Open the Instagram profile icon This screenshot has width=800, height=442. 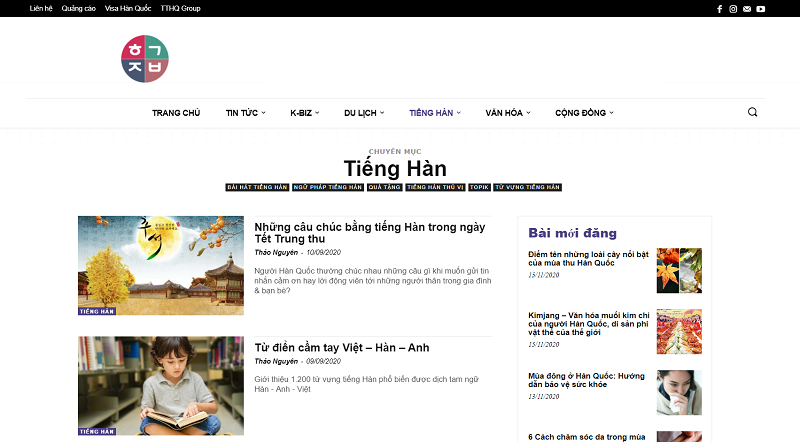pos(733,8)
